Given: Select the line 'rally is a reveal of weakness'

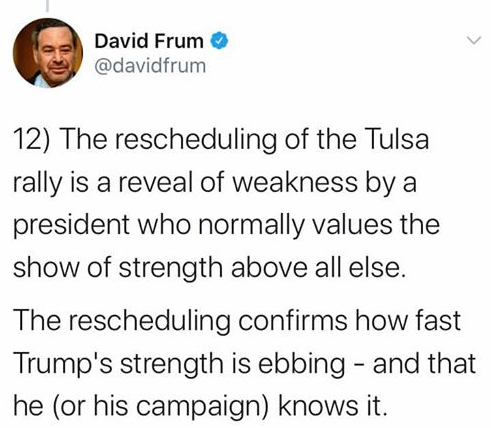Looking at the screenshot, I should tap(185, 183).
